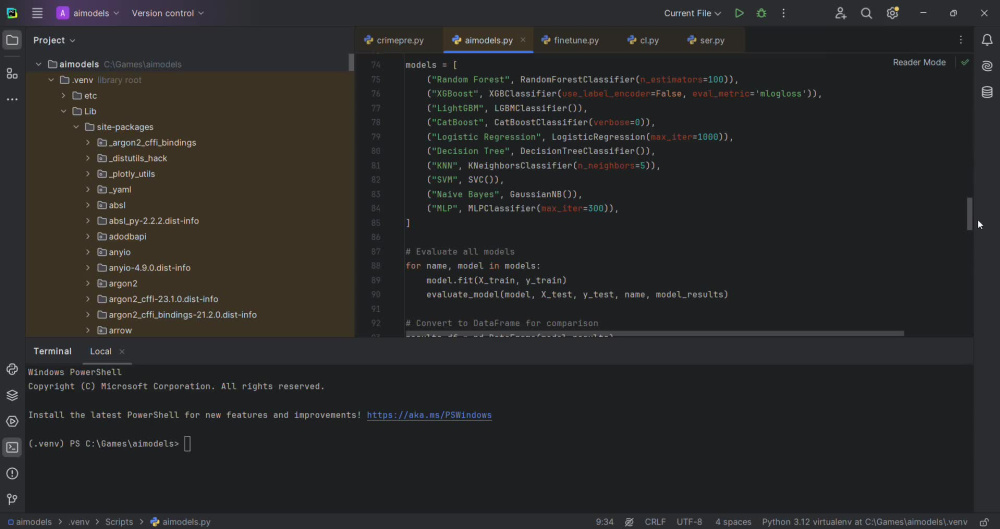Show more tool windows ellipsis
The image size is (1000, 529).
12,100
